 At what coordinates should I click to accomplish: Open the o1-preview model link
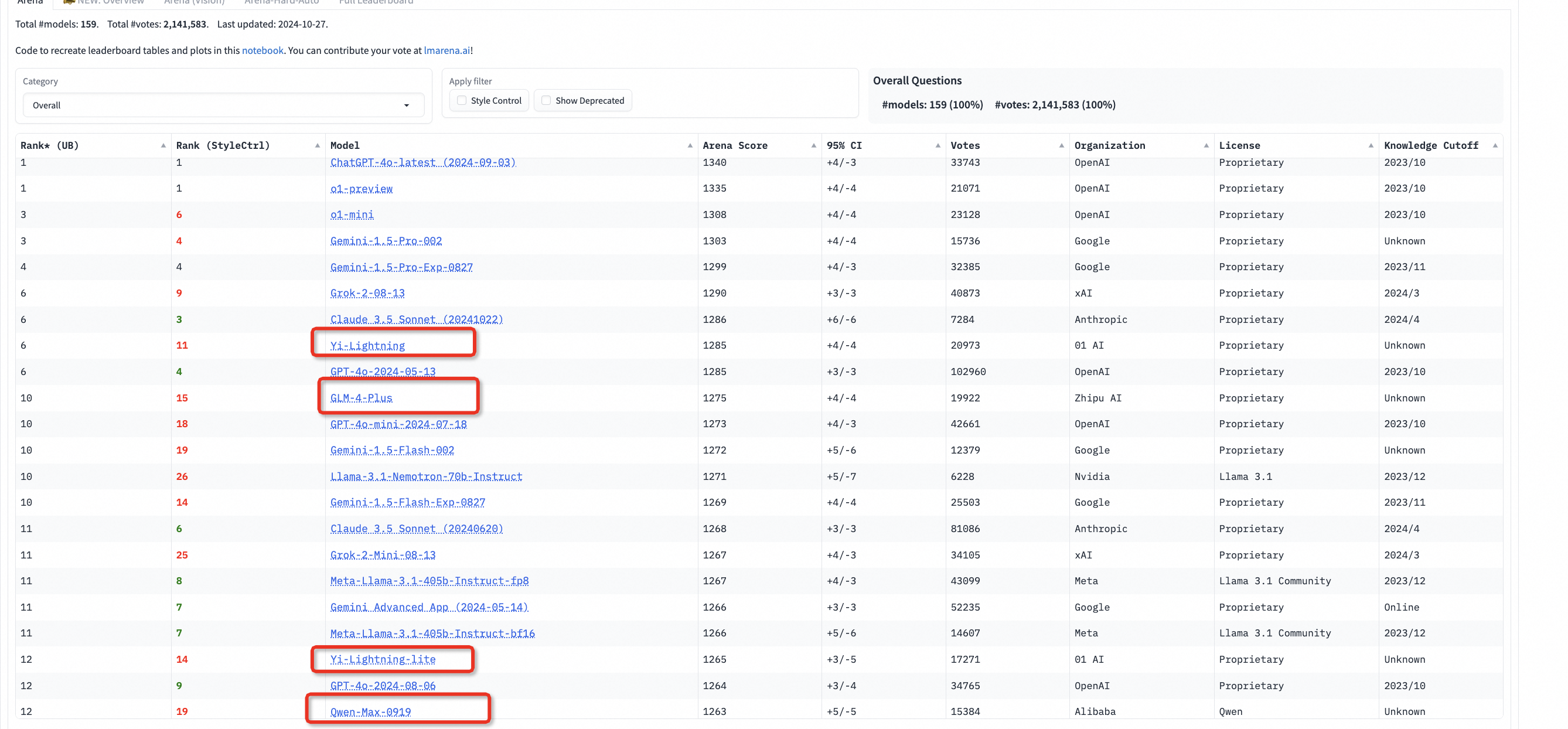click(362, 189)
